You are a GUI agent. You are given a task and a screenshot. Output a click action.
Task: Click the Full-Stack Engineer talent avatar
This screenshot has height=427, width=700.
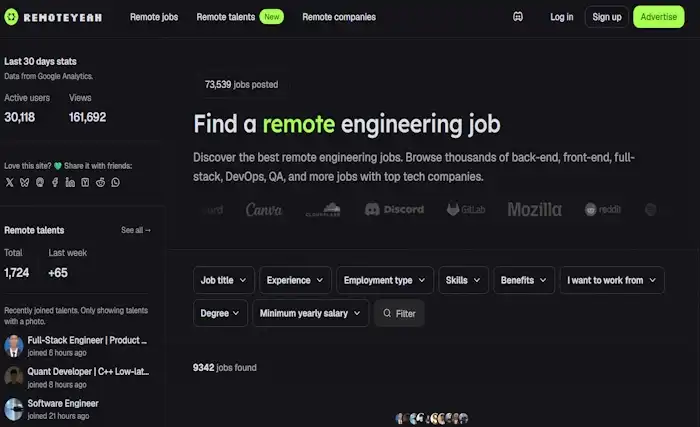point(14,346)
